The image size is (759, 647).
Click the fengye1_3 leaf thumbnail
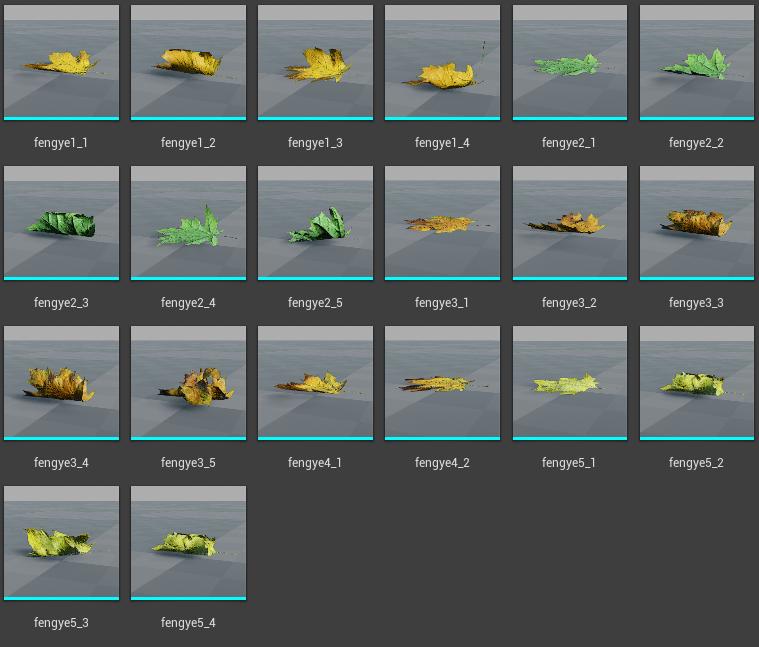point(315,62)
